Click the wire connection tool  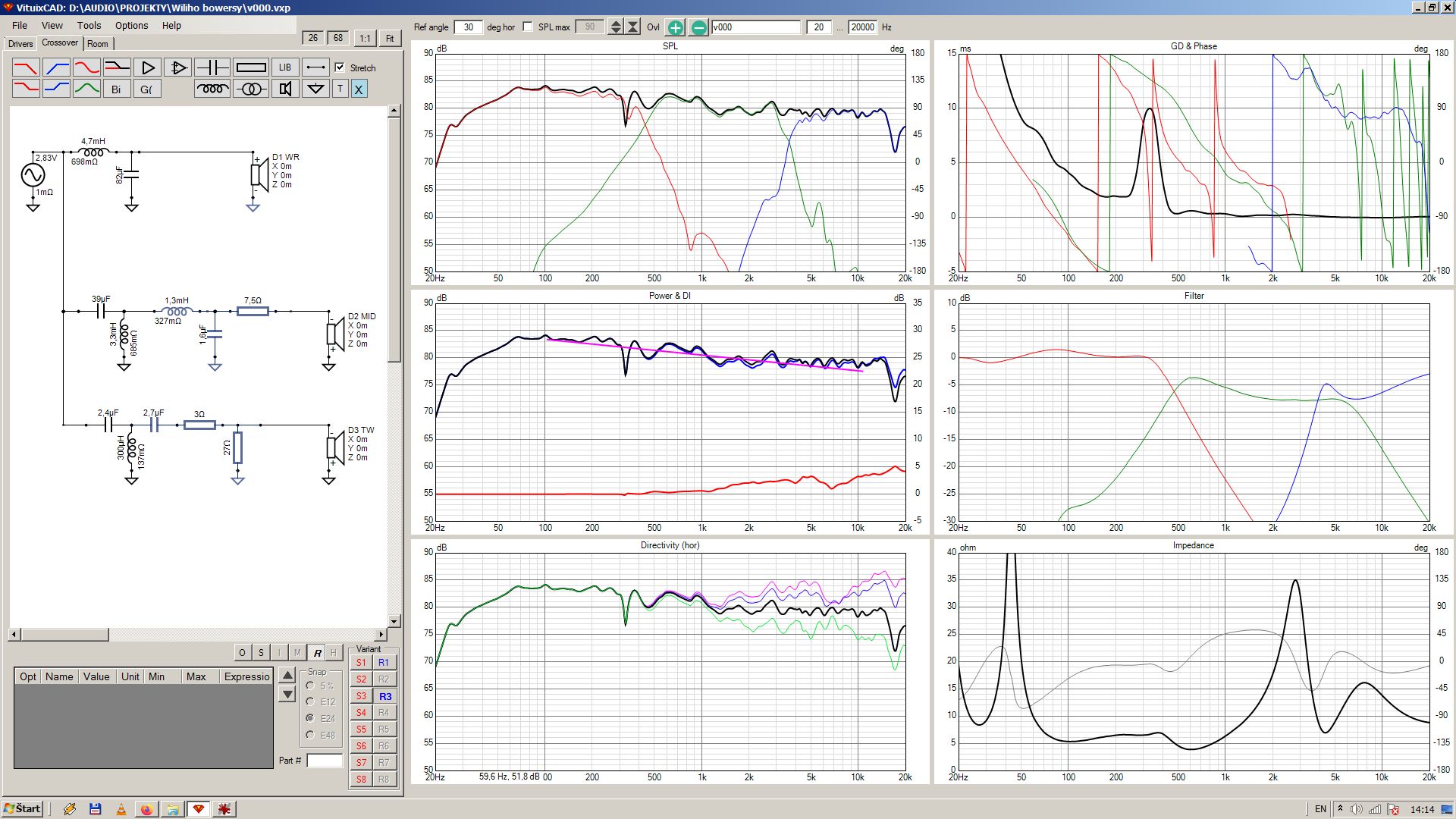(315, 67)
